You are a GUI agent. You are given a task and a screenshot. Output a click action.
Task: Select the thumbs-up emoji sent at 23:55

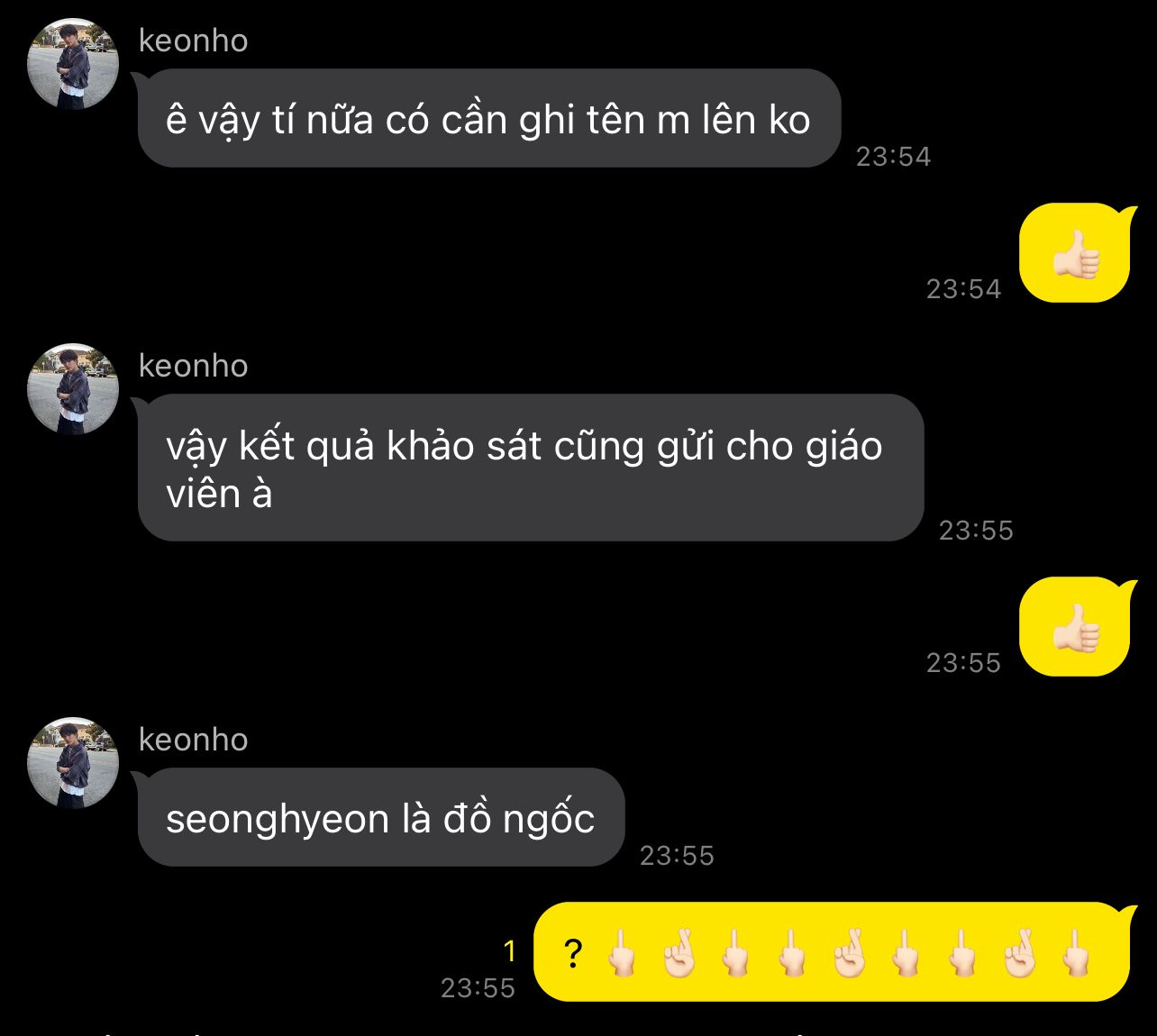pyautogui.click(x=1077, y=627)
